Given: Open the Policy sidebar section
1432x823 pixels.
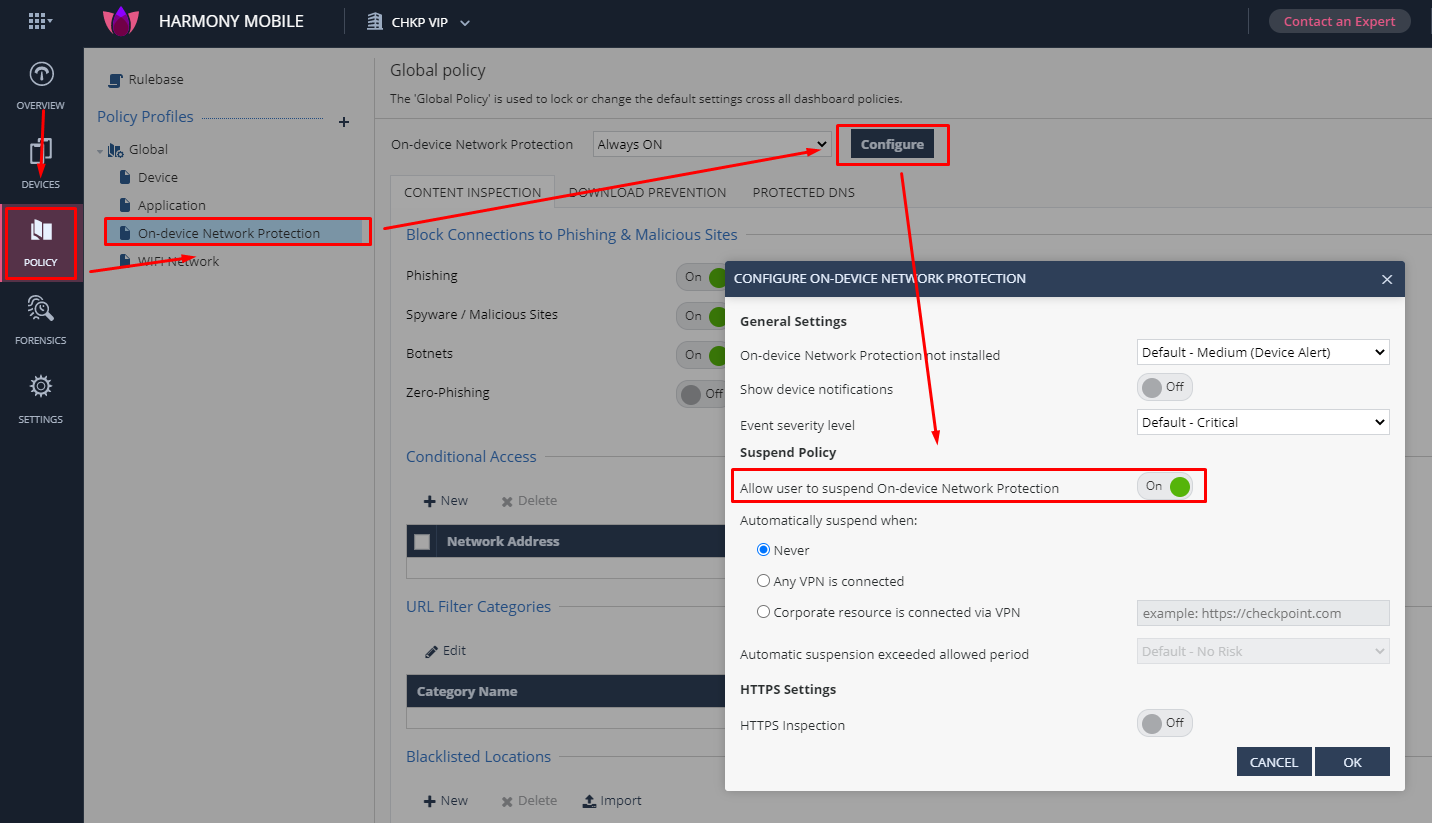Looking at the screenshot, I should (40, 242).
